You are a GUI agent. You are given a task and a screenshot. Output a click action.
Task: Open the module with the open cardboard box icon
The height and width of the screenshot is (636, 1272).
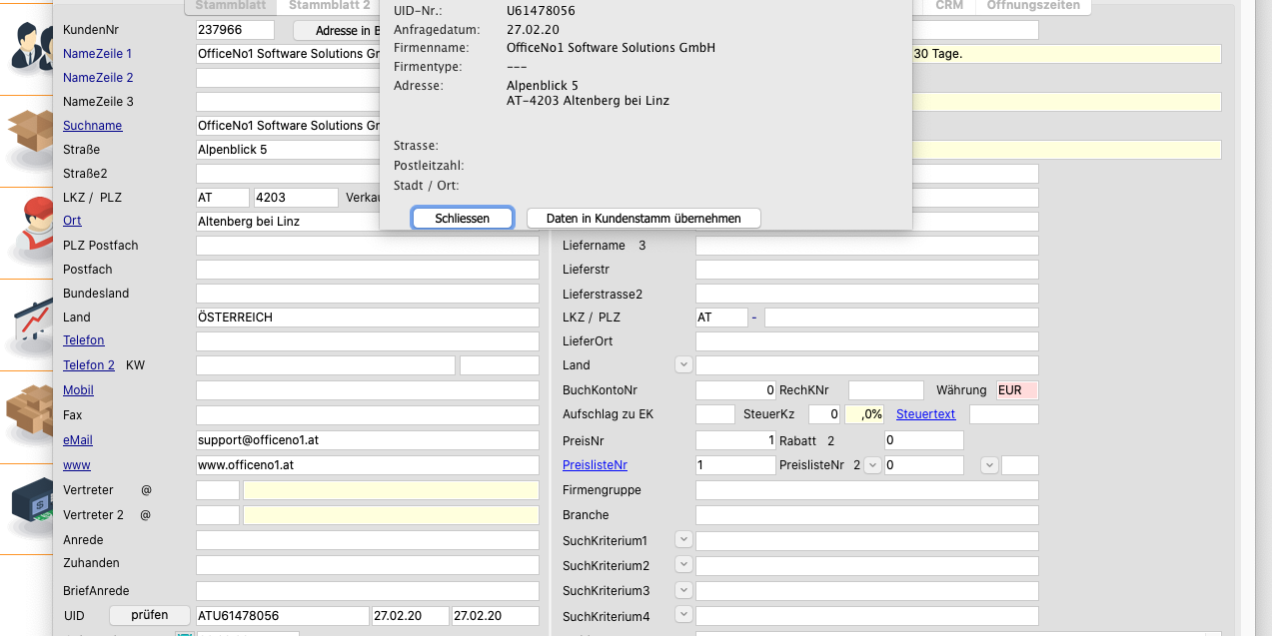[31, 137]
